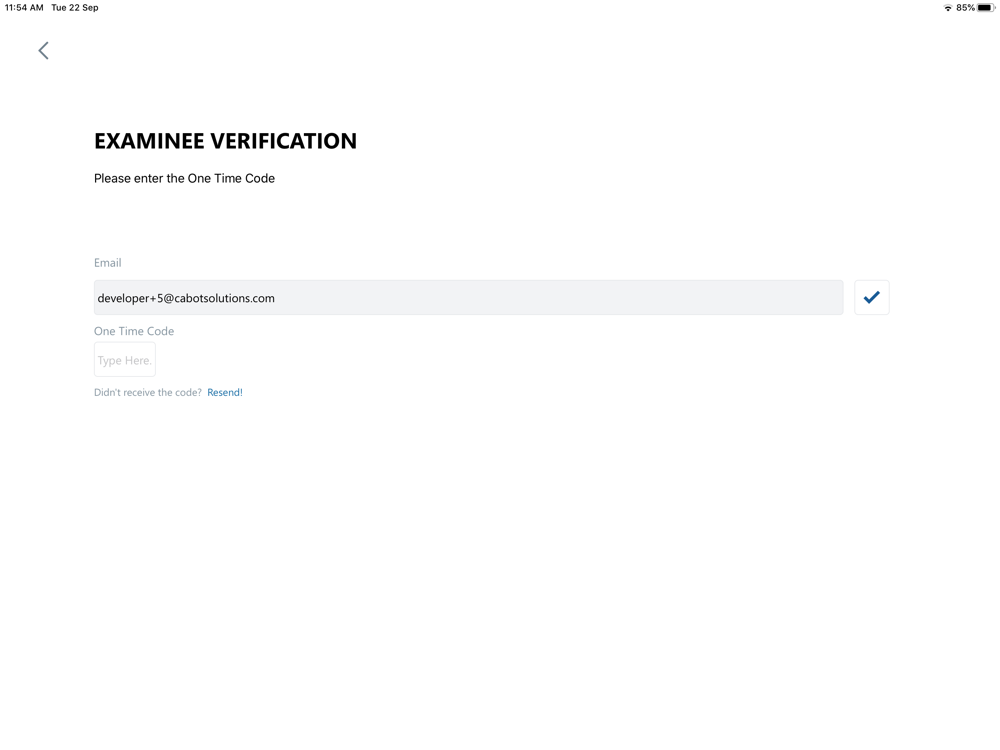
Task: Tap the Email field label
Action: 107,263
